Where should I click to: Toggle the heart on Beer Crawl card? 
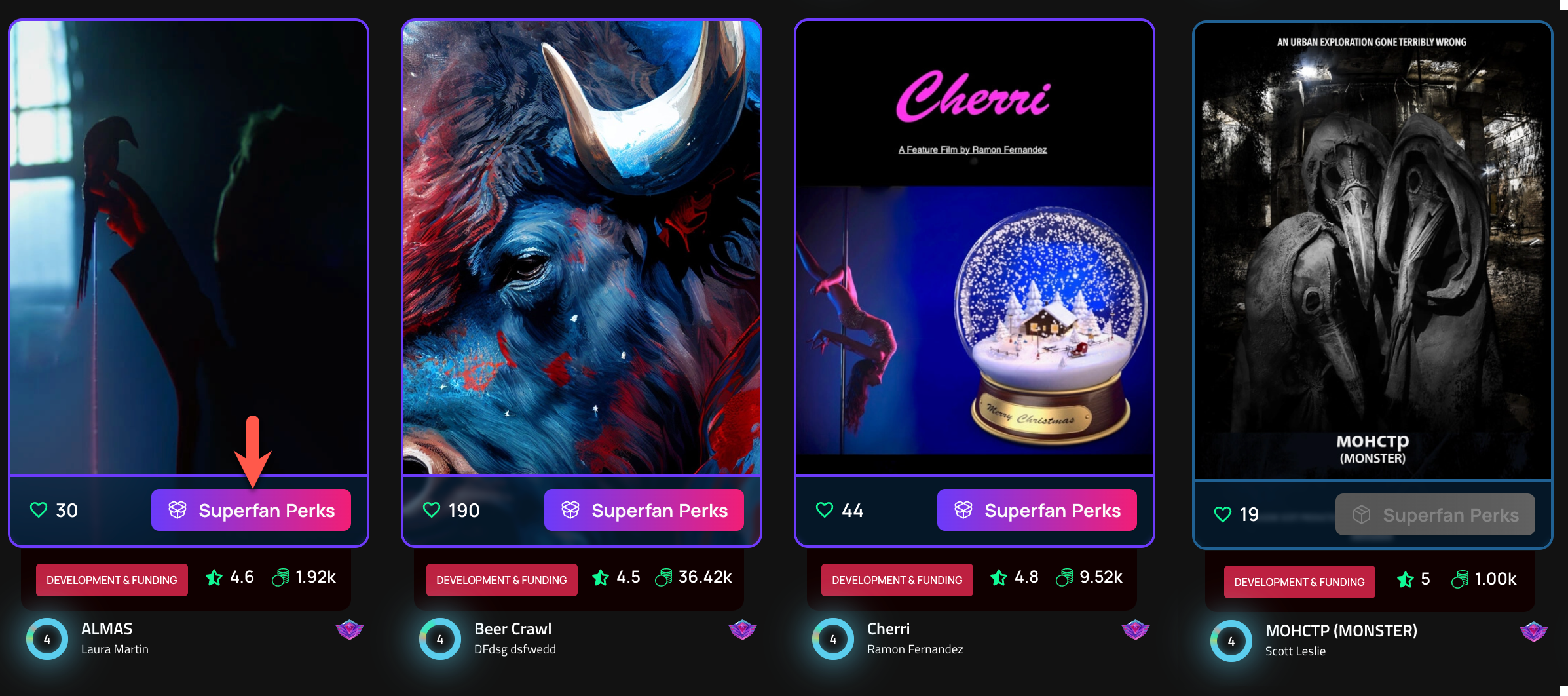[x=432, y=510]
